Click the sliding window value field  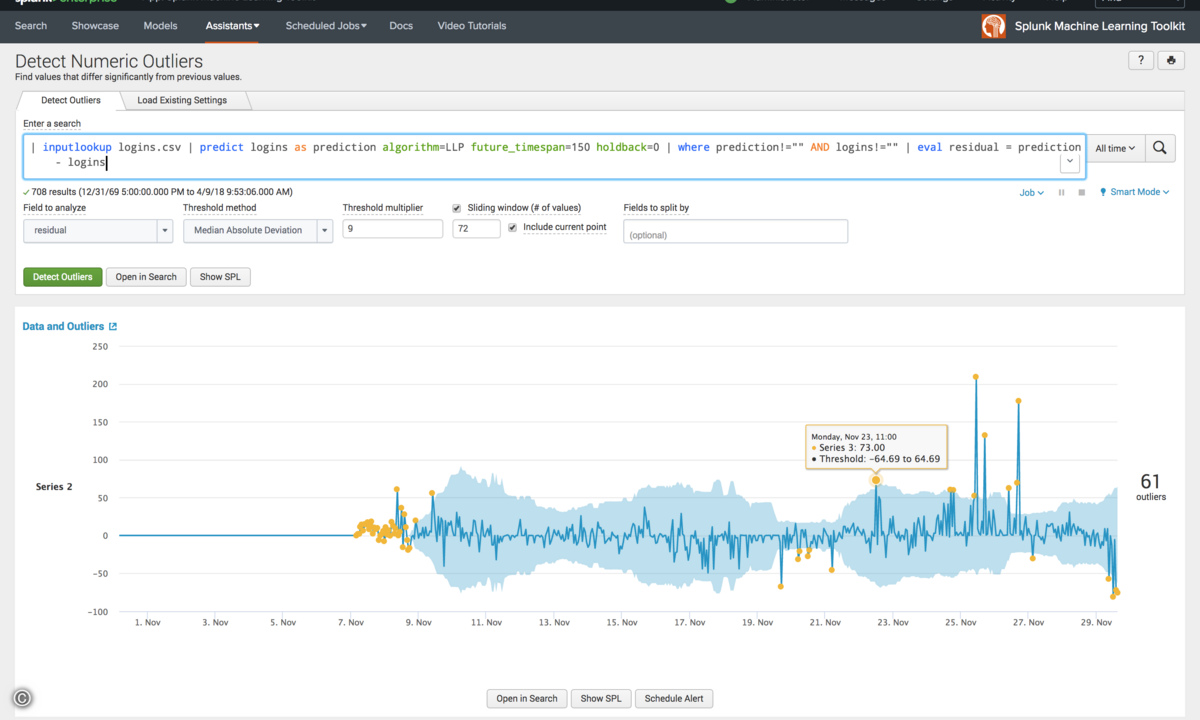(x=476, y=229)
